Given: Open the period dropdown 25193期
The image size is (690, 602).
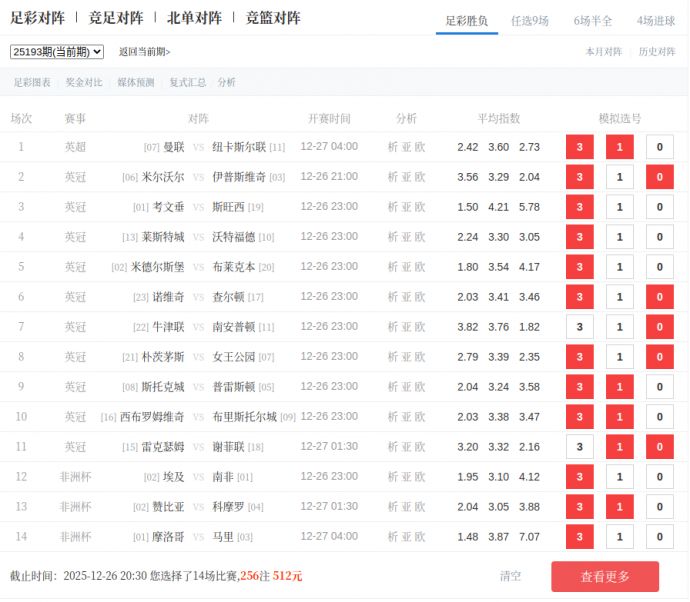Looking at the screenshot, I should [57, 52].
